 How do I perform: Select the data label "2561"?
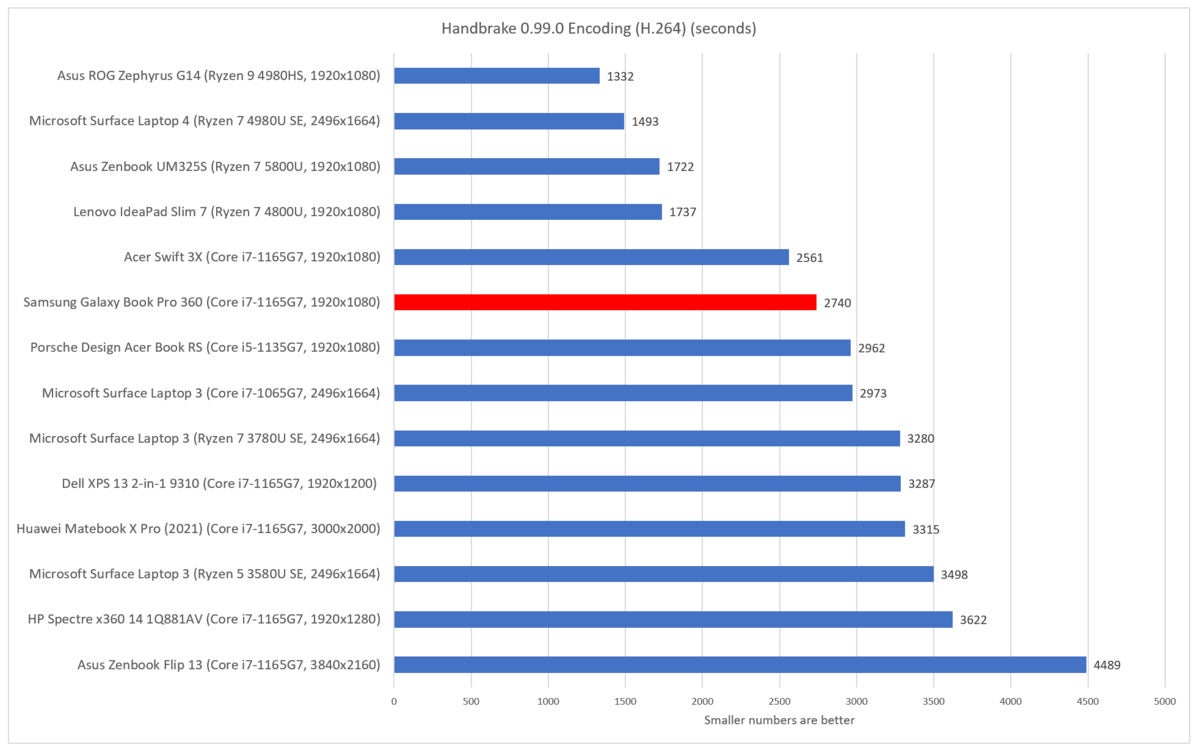click(x=810, y=258)
